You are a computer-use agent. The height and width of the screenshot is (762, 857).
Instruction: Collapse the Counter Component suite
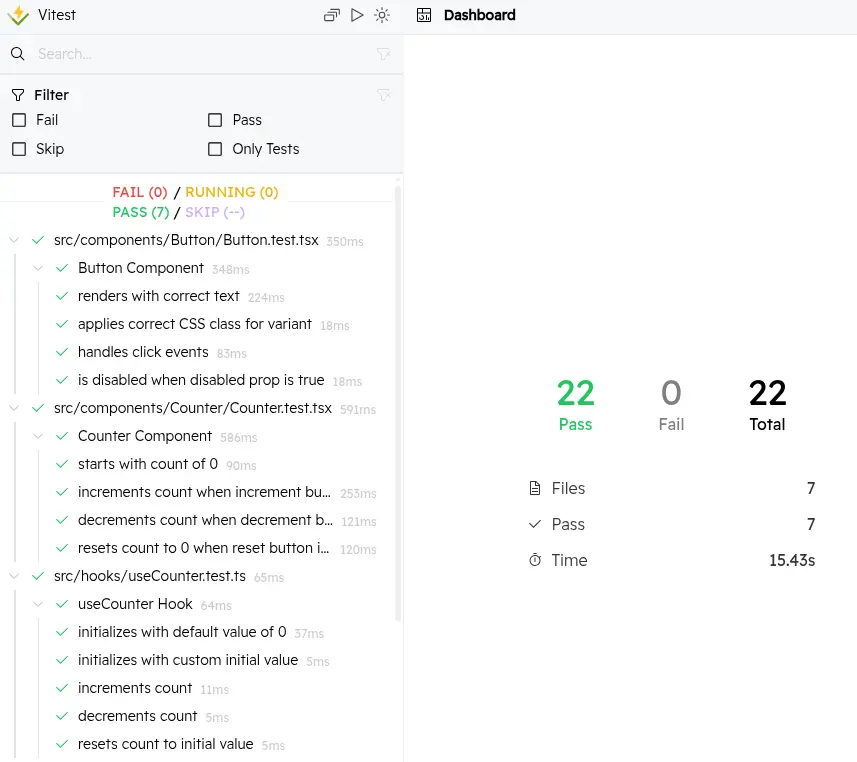coord(38,437)
